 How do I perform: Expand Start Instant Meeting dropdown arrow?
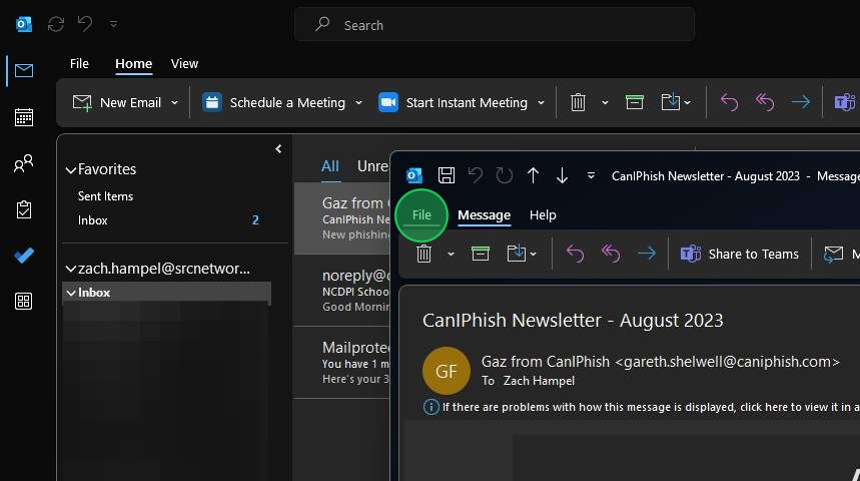pyautogui.click(x=541, y=103)
